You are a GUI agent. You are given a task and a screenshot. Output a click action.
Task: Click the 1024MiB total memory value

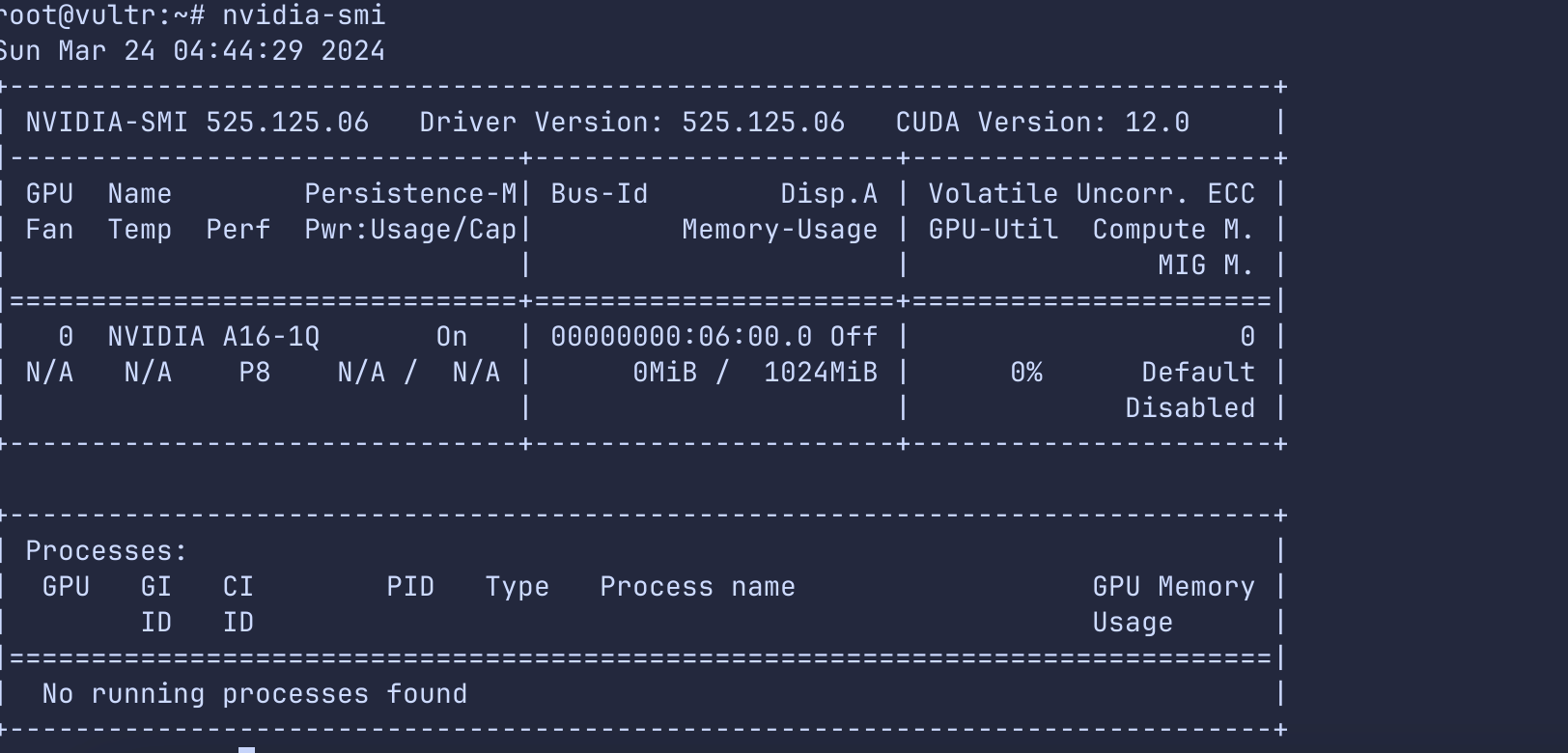click(x=820, y=373)
